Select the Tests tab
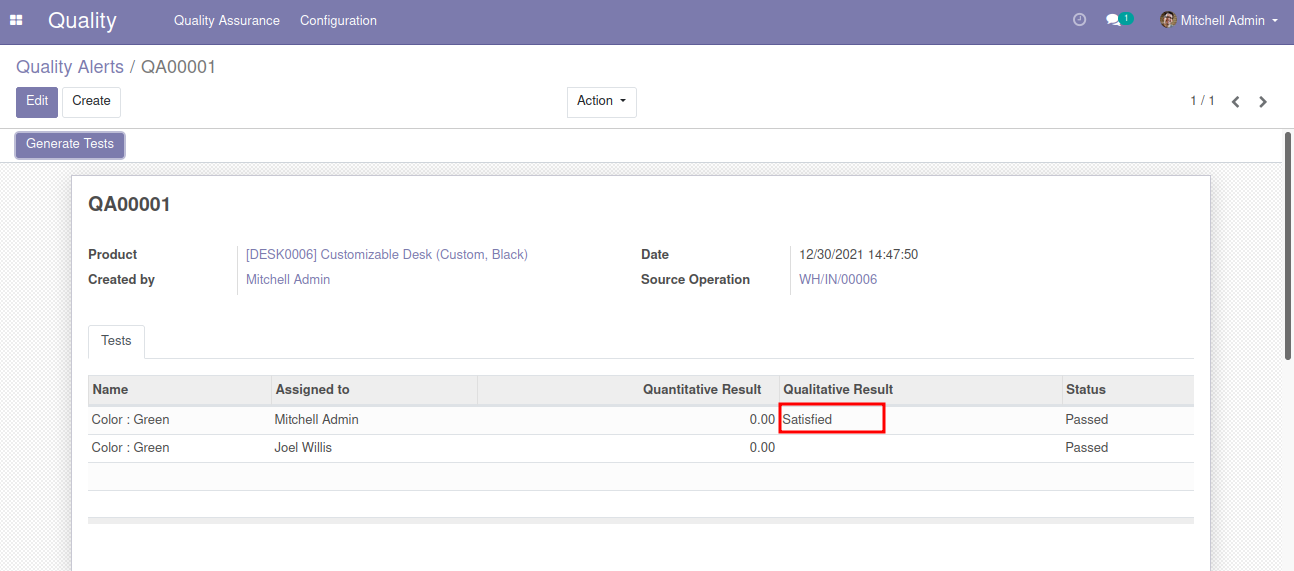 (116, 341)
